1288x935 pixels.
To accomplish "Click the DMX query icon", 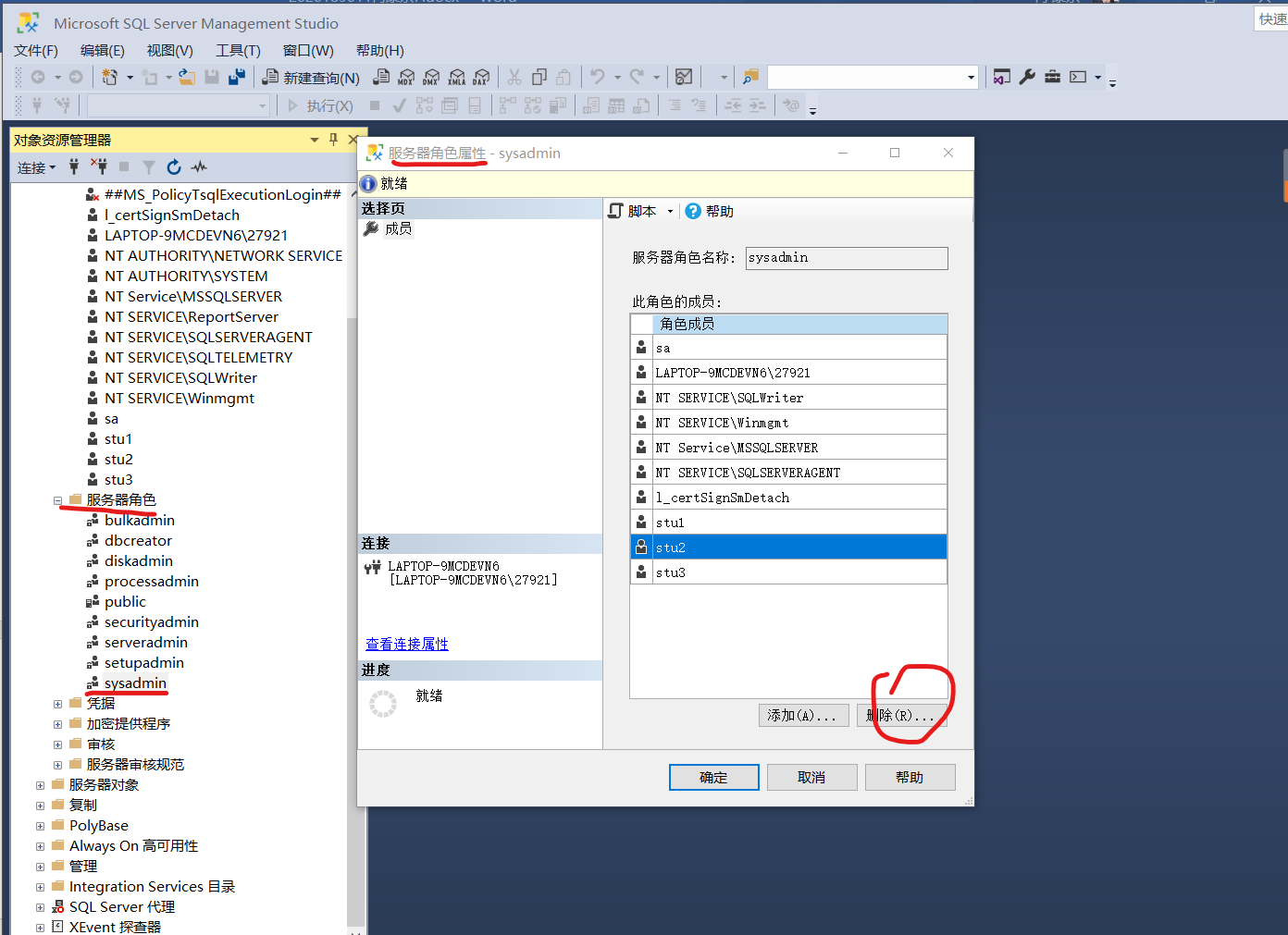I will 431,78.
